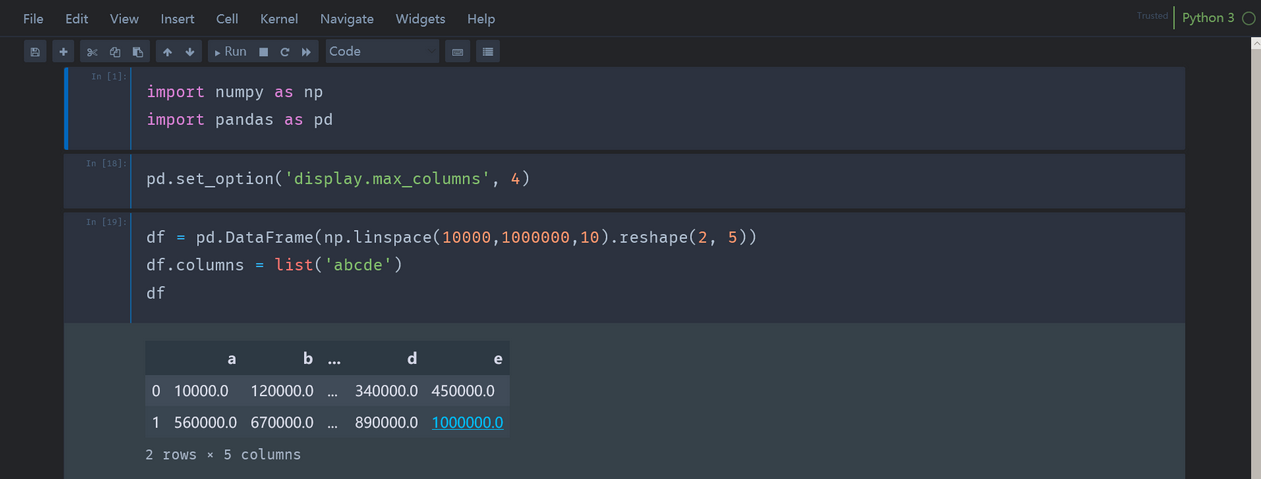
Task: Restart and run all cells icon
Action: click(x=306, y=52)
